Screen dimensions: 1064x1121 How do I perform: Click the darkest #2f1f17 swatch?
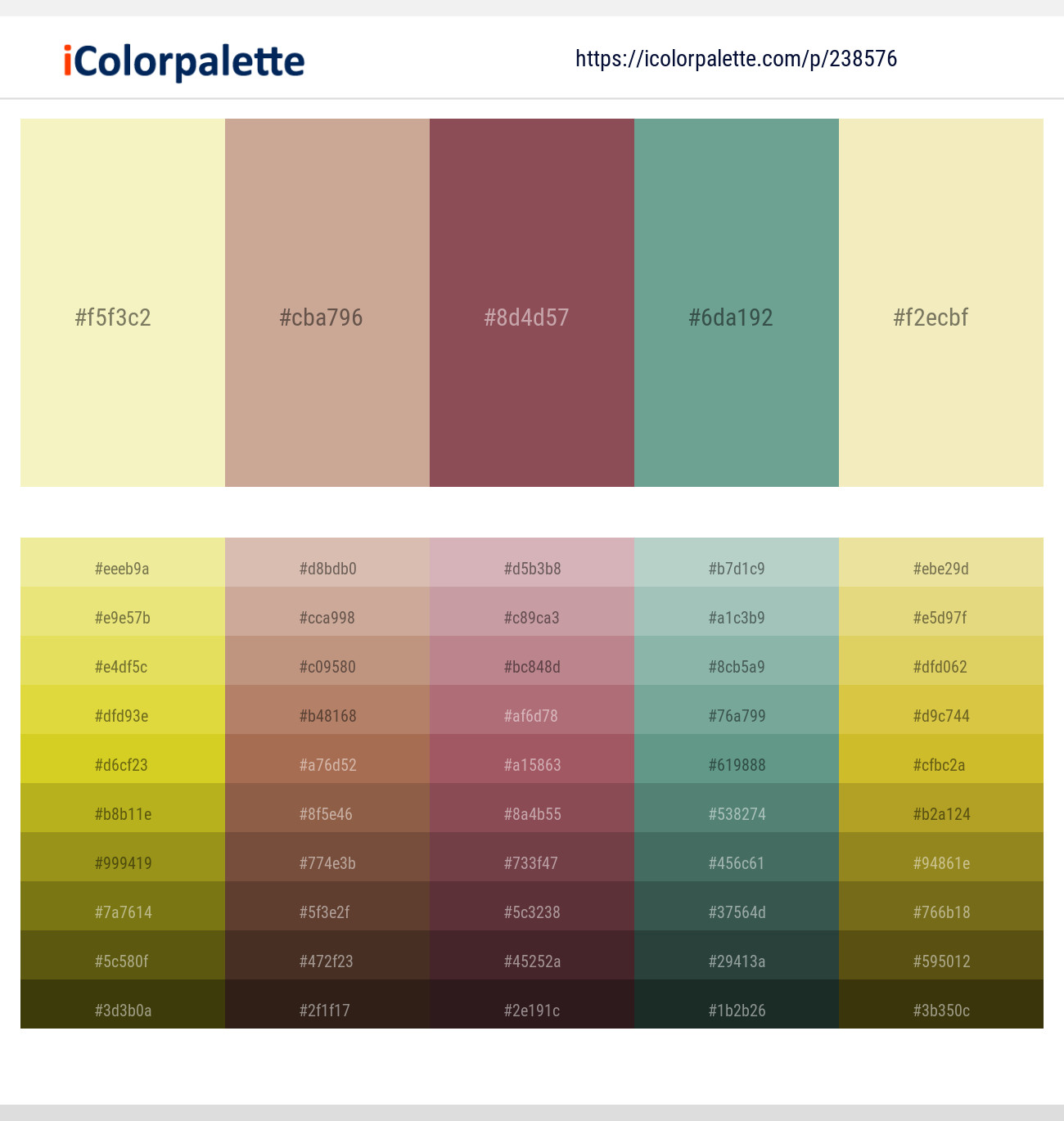pyautogui.click(x=327, y=1011)
